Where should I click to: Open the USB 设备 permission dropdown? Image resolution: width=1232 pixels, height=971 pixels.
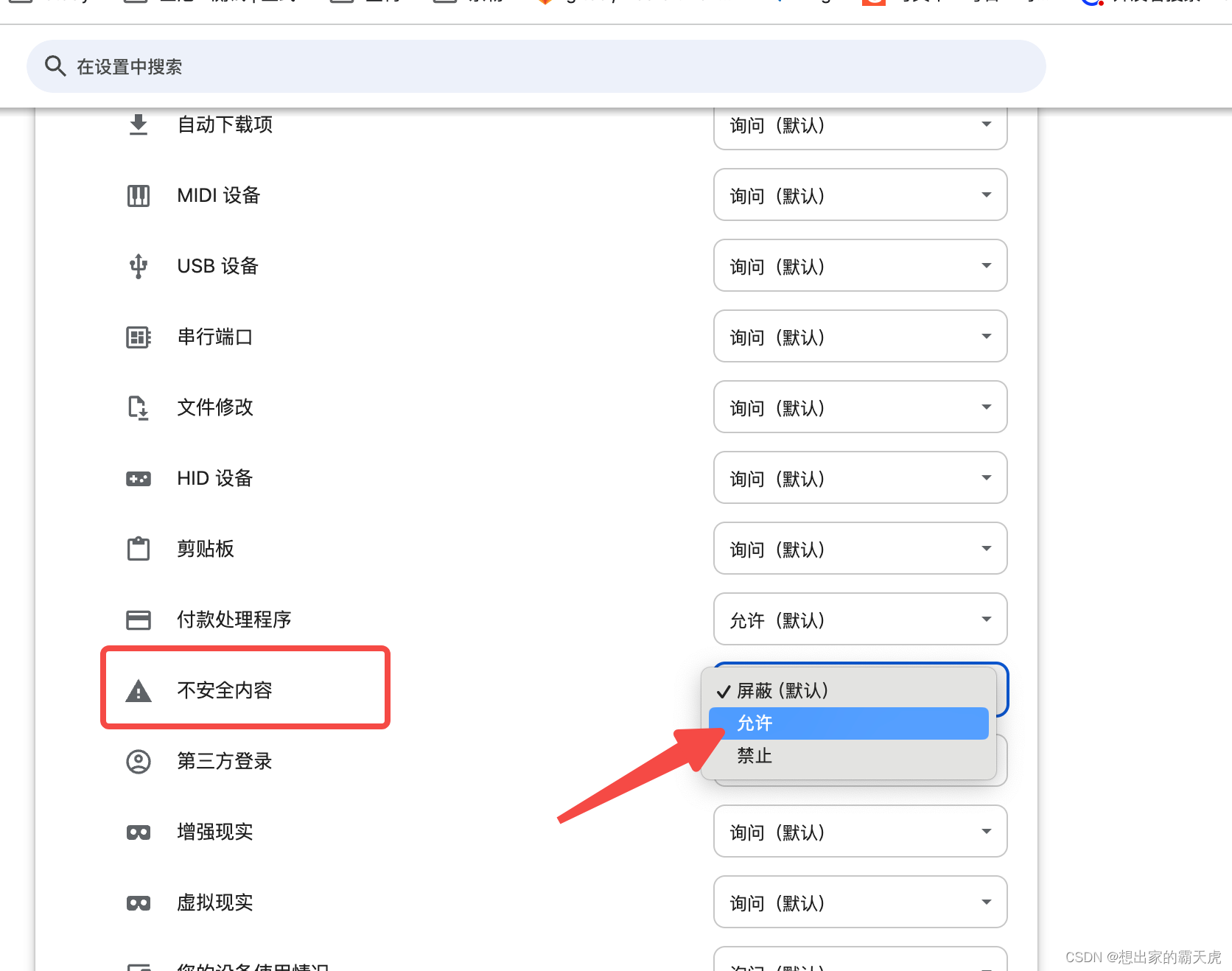[860, 265]
